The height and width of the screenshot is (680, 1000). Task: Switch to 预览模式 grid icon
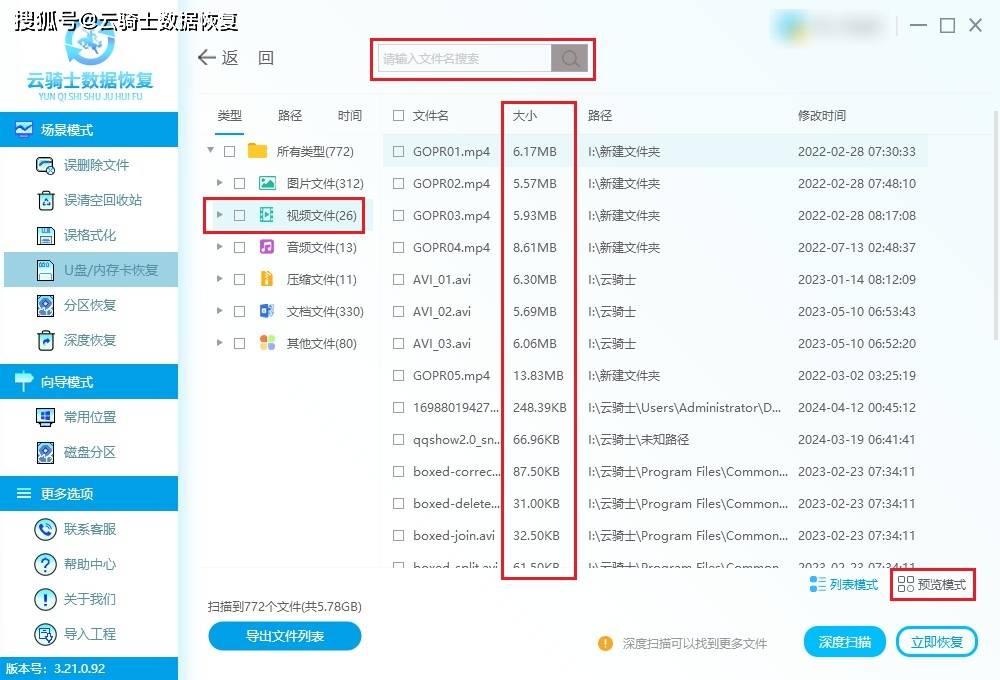[x=905, y=584]
